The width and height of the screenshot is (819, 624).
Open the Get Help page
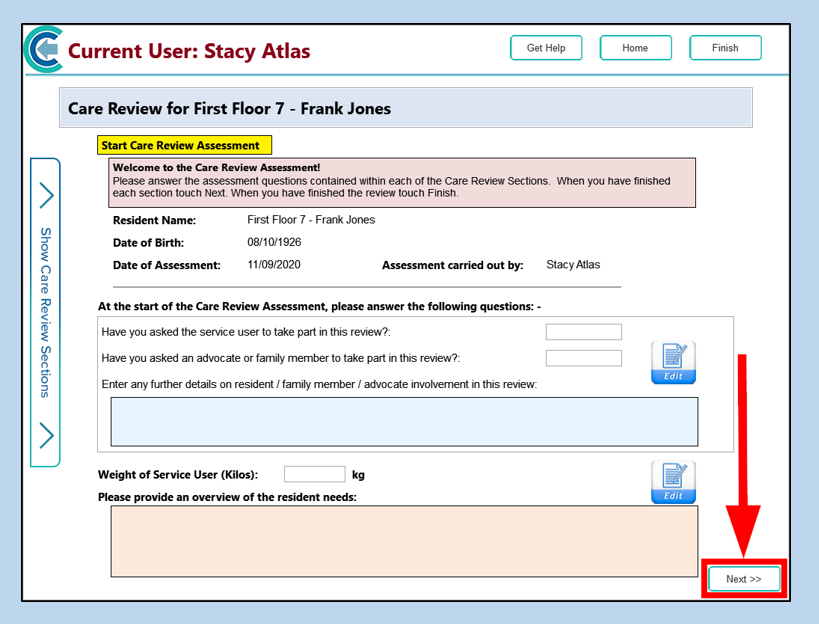click(x=546, y=48)
